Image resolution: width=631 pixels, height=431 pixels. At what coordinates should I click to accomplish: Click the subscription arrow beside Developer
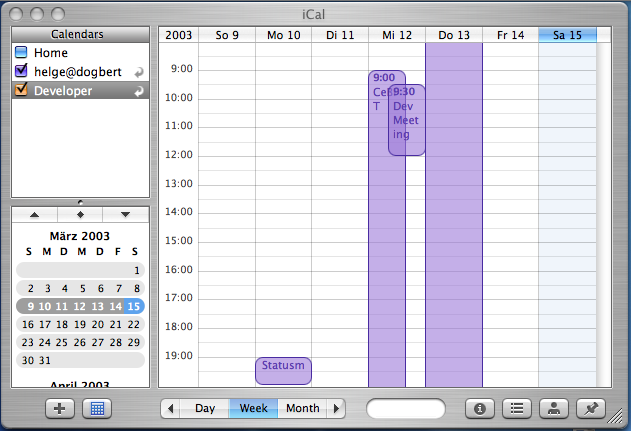[139, 92]
